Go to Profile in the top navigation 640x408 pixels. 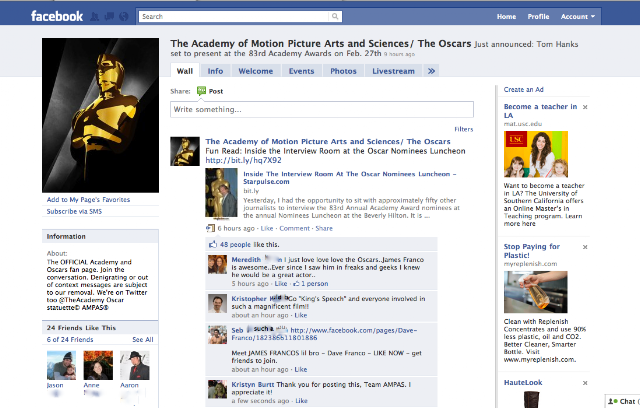tap(538, 17)
